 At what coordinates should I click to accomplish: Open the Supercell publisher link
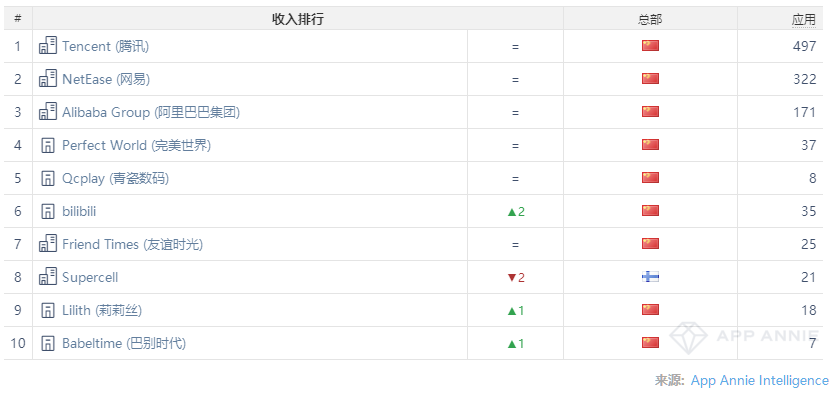(x=90, y=277)
